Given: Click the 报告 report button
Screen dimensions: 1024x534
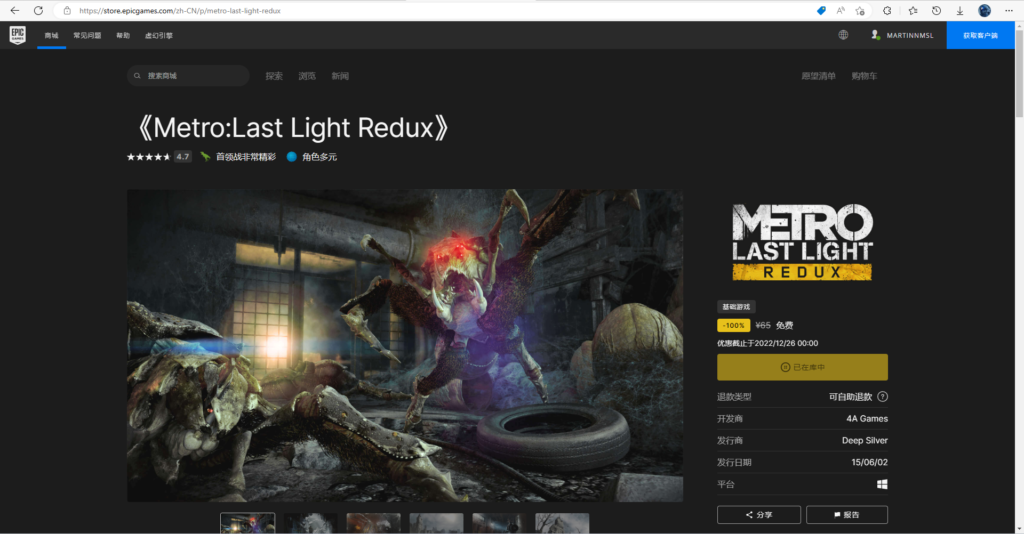Looking at the screenshot, I should 846,514.
